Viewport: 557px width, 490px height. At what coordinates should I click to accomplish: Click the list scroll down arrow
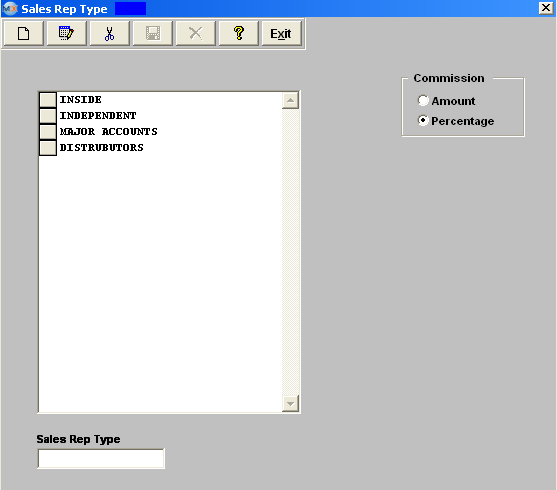[x=290, y=404]
